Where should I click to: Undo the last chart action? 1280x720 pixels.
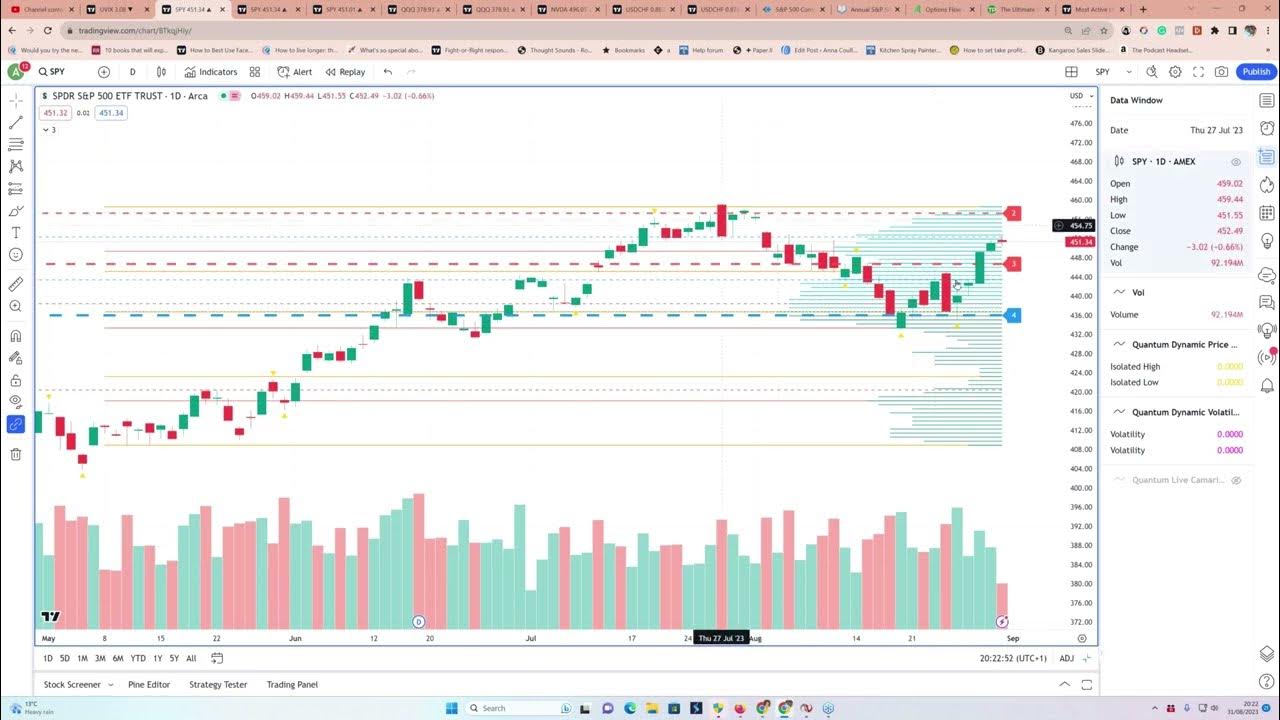click(388, 72)
